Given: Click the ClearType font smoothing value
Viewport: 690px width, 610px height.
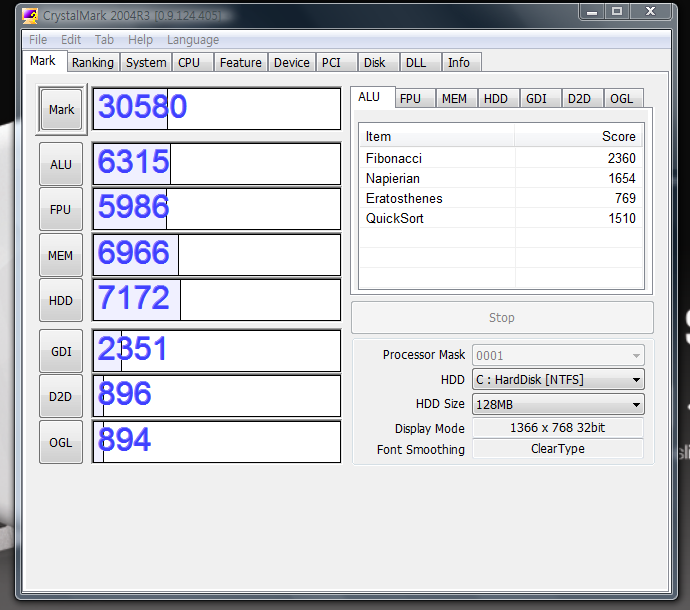Looking at the screenshot, I should [x=558, y=448].
